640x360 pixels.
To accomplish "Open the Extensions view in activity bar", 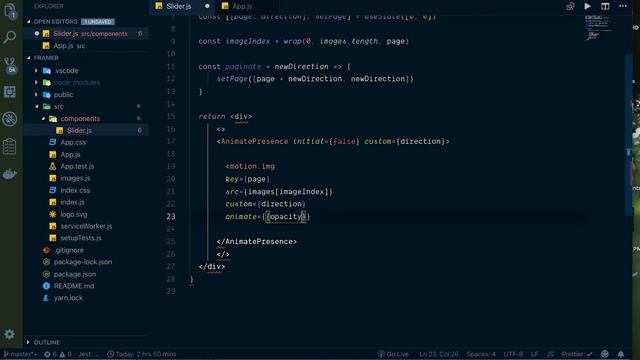I will [x=9, y=92].
